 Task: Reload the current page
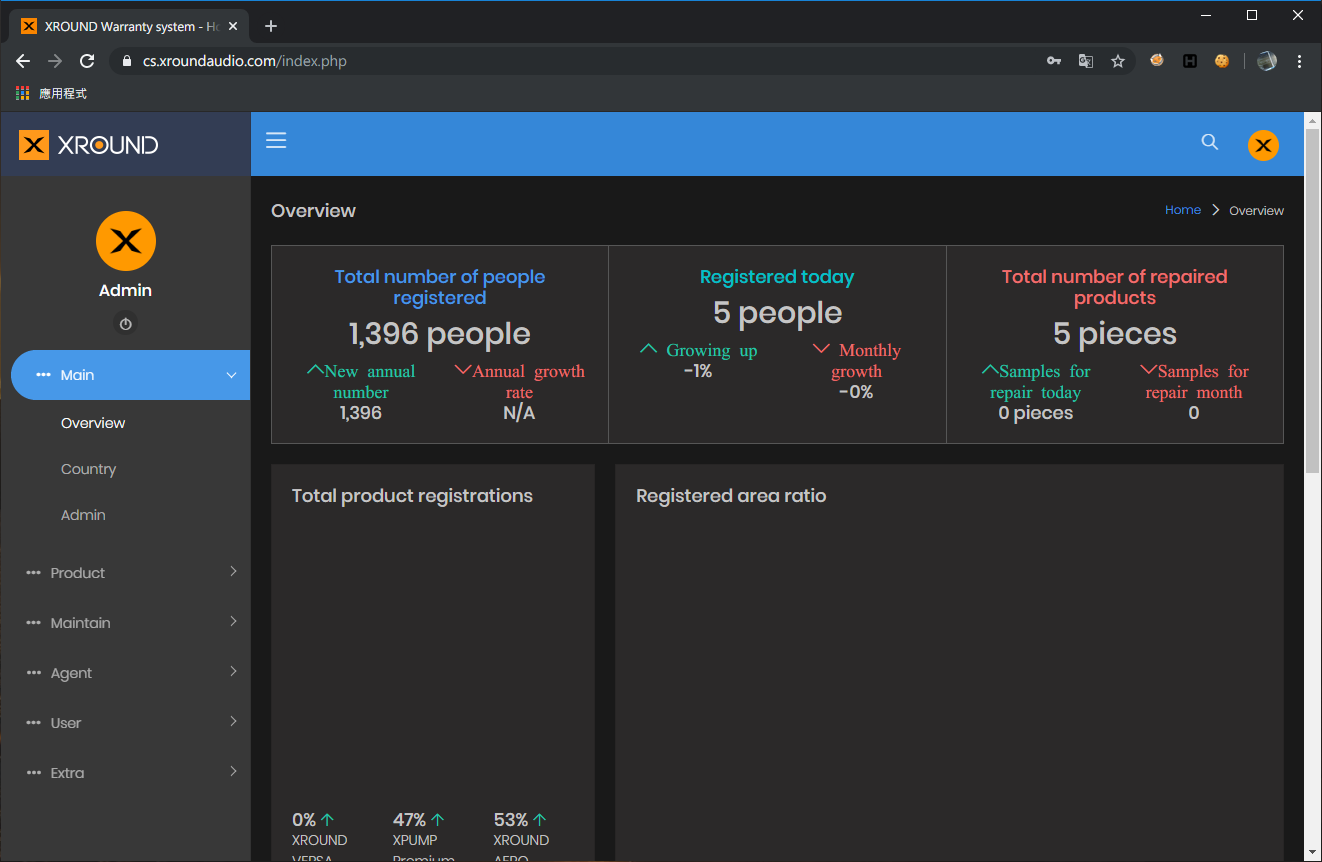point(87,61)
